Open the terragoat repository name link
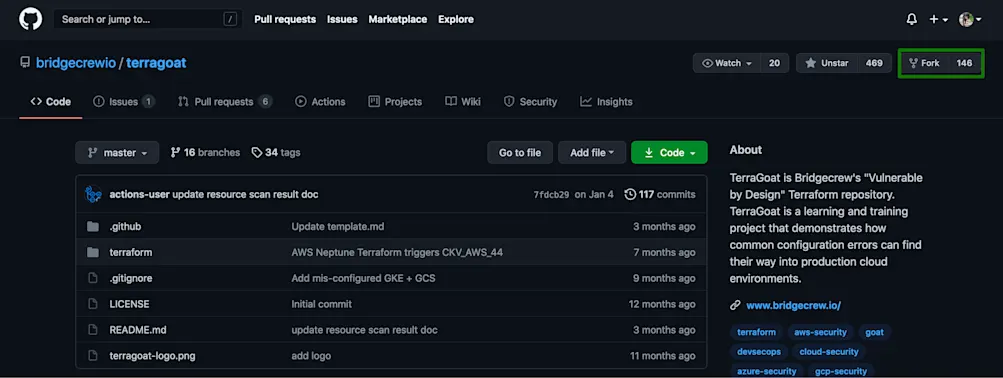Viewport: 1003px width, 378px height. click(156, 63)
